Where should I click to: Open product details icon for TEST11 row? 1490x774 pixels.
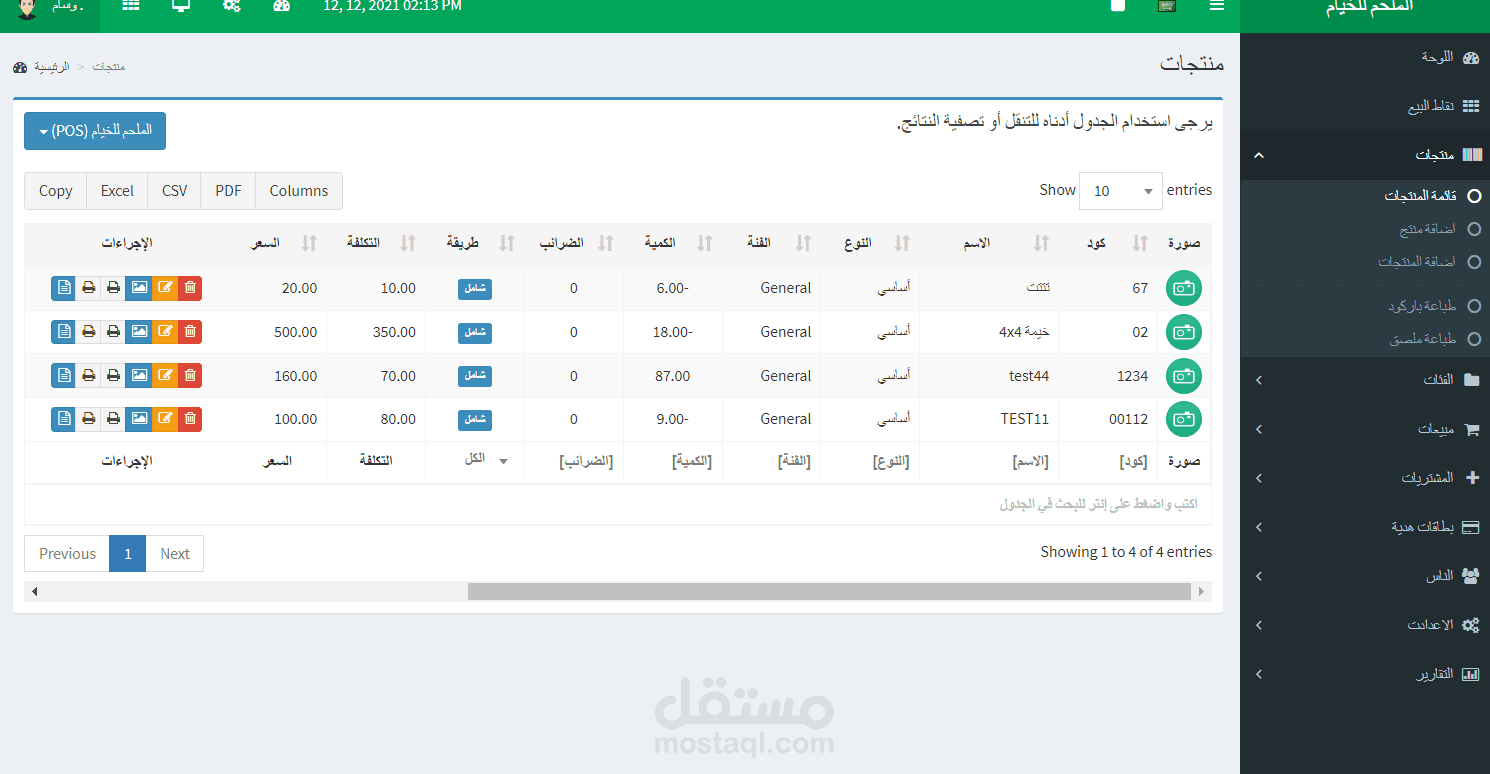point(64,420)
